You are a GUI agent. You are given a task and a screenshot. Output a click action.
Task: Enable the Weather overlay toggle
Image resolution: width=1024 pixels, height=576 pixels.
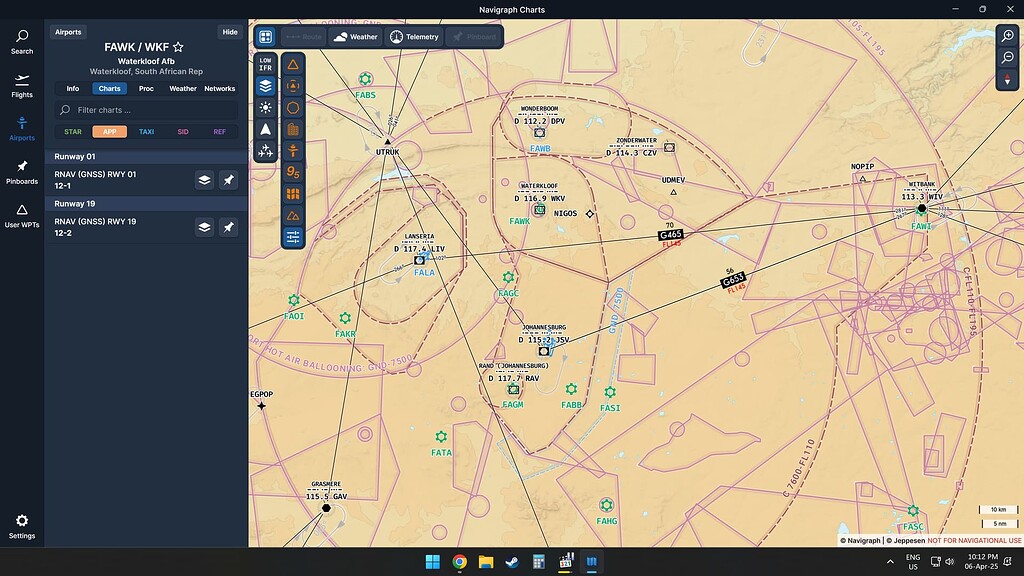(x=355, y=36)
